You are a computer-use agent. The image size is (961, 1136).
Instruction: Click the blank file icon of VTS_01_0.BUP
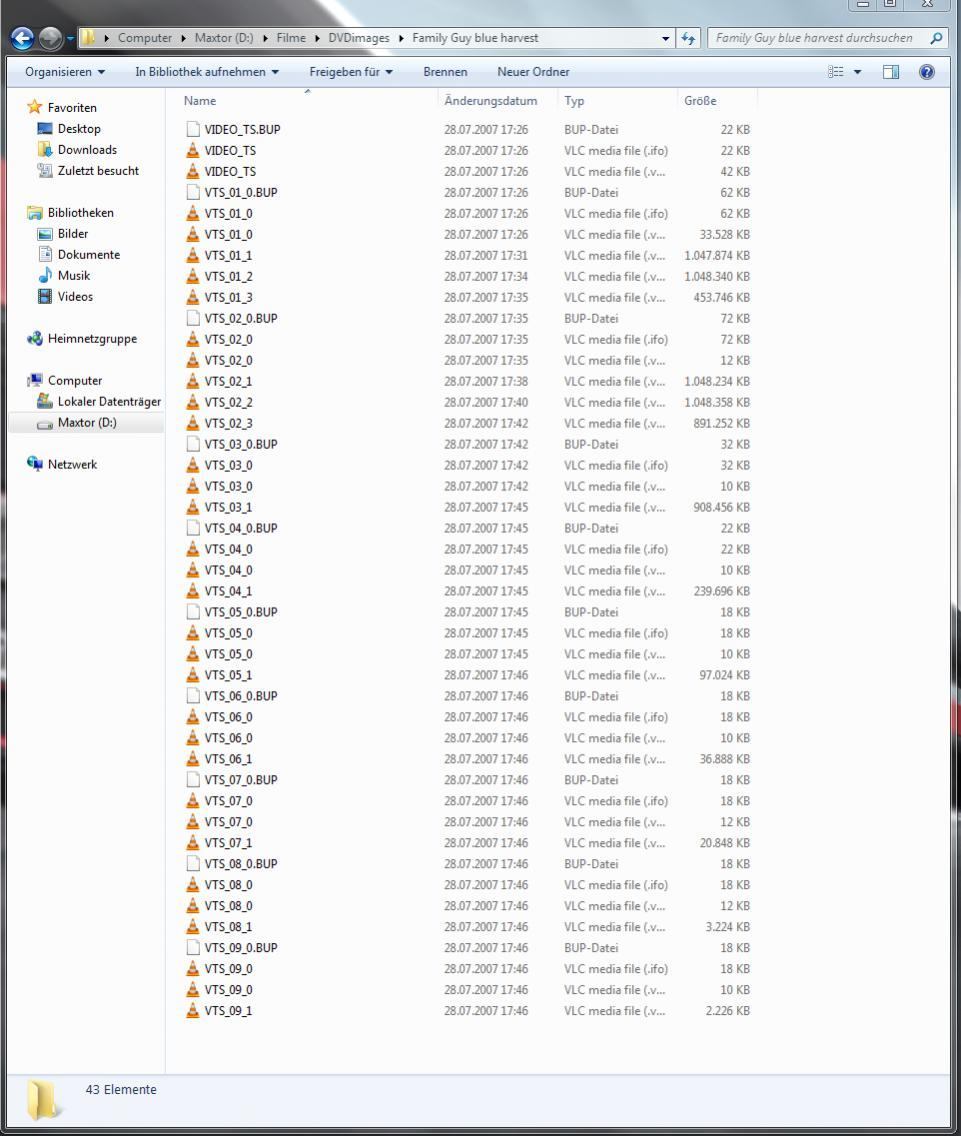click(192, 192)
